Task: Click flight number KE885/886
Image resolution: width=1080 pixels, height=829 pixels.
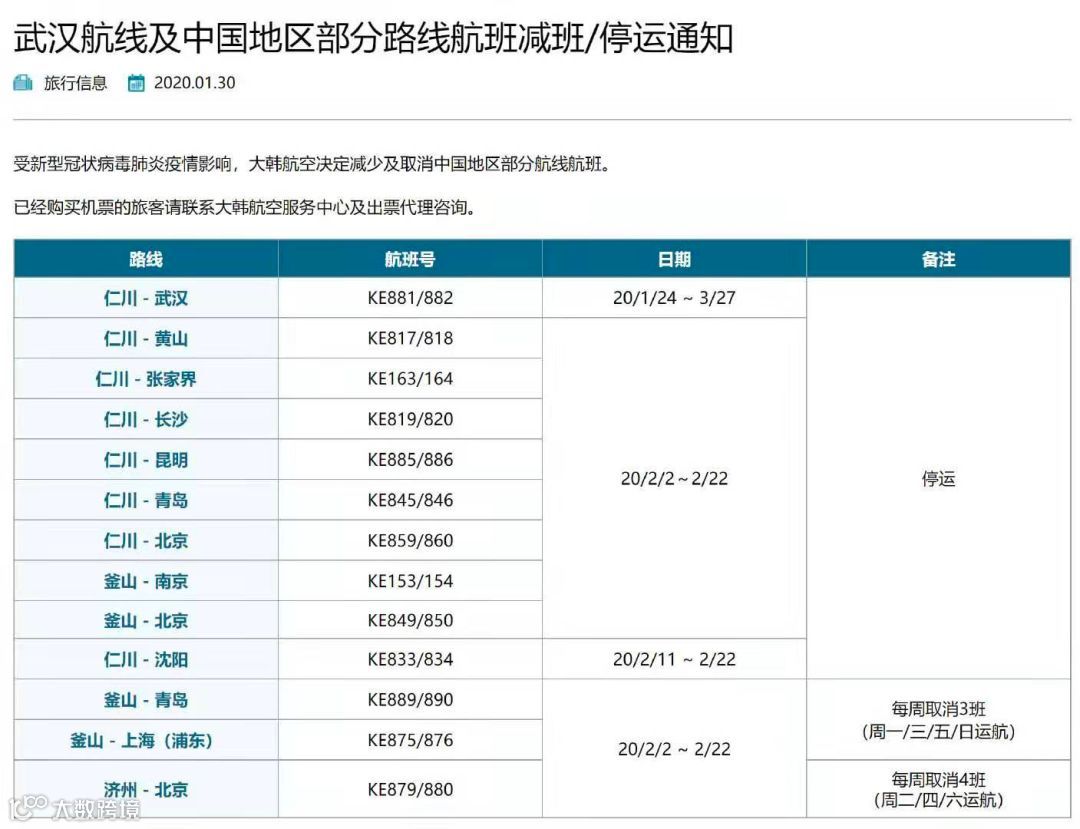Action: point(411,459)
